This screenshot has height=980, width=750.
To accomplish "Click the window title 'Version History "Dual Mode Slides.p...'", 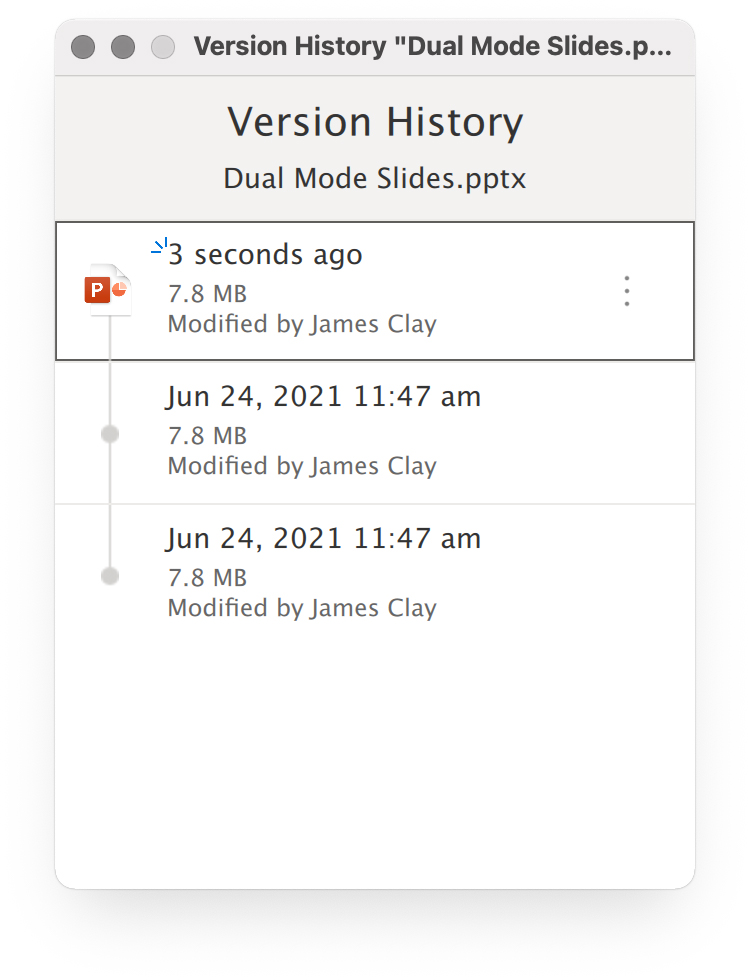I will pyautogui.click(x=432, y=47).
